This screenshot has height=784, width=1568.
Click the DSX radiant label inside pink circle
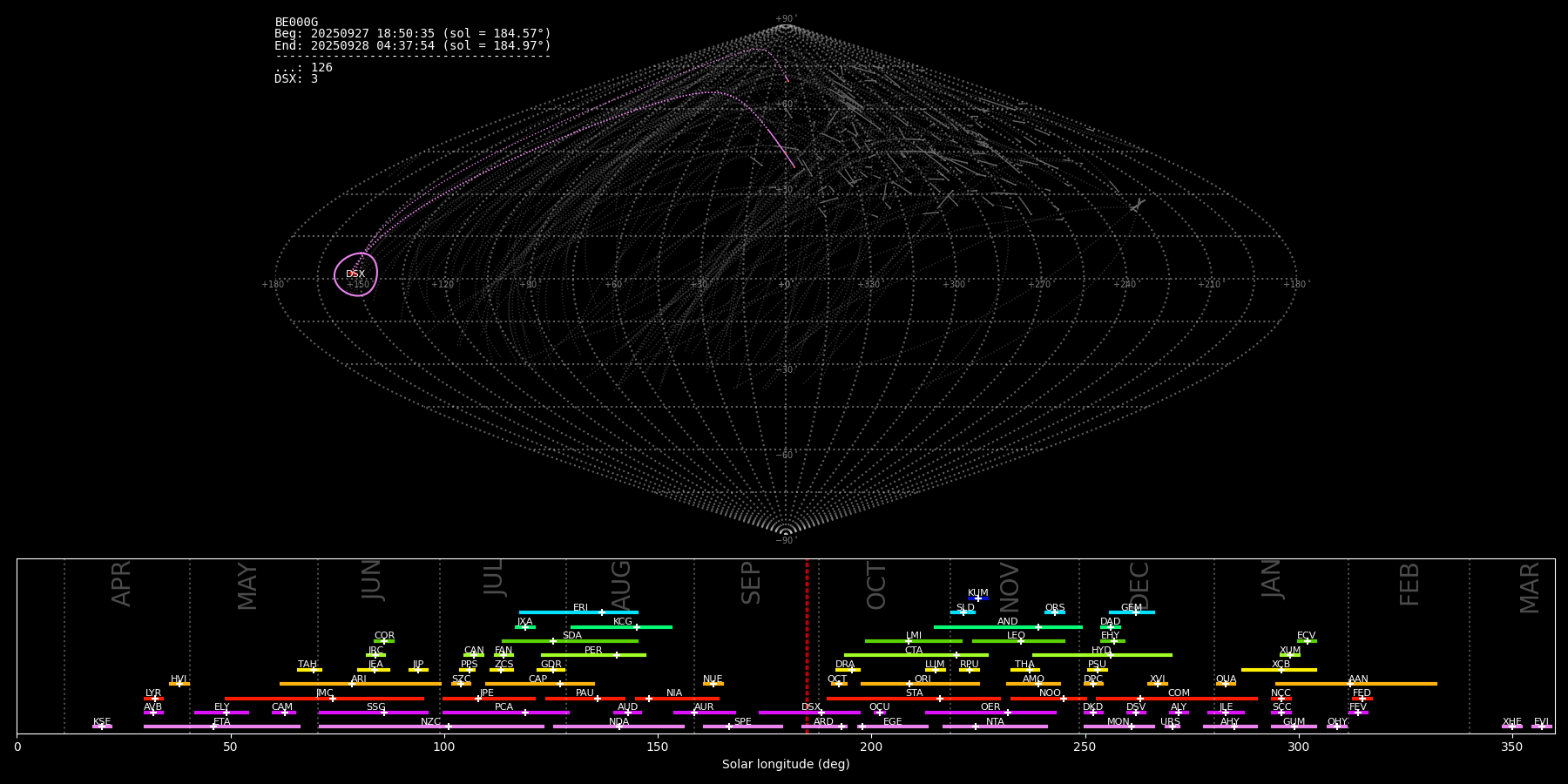tap(355, 274)
